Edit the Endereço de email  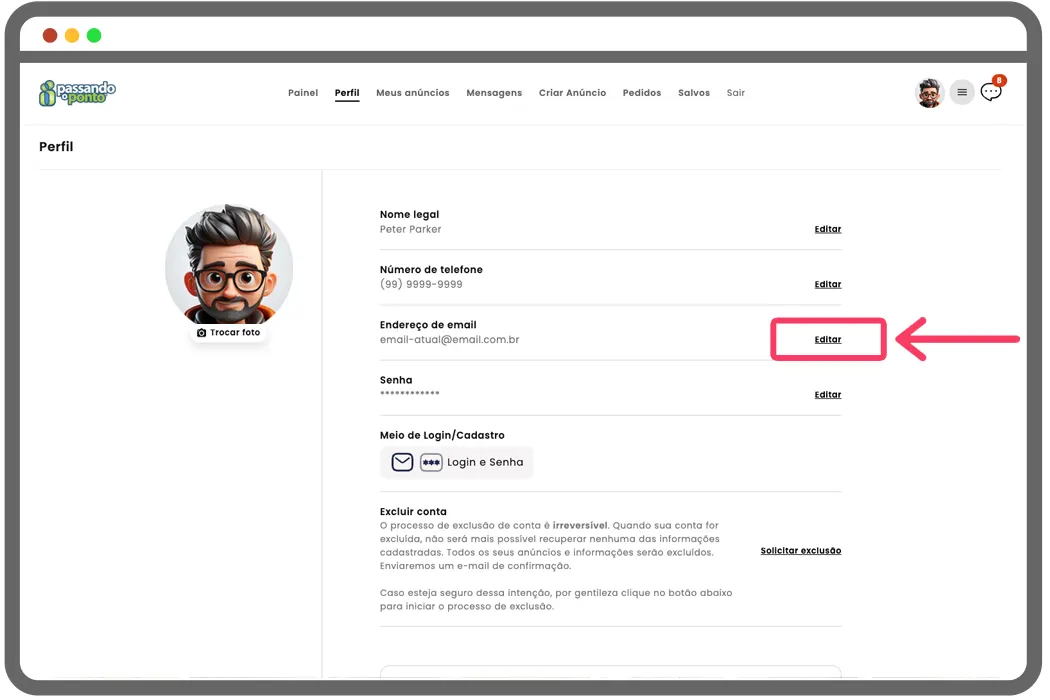tap(828, 339)
